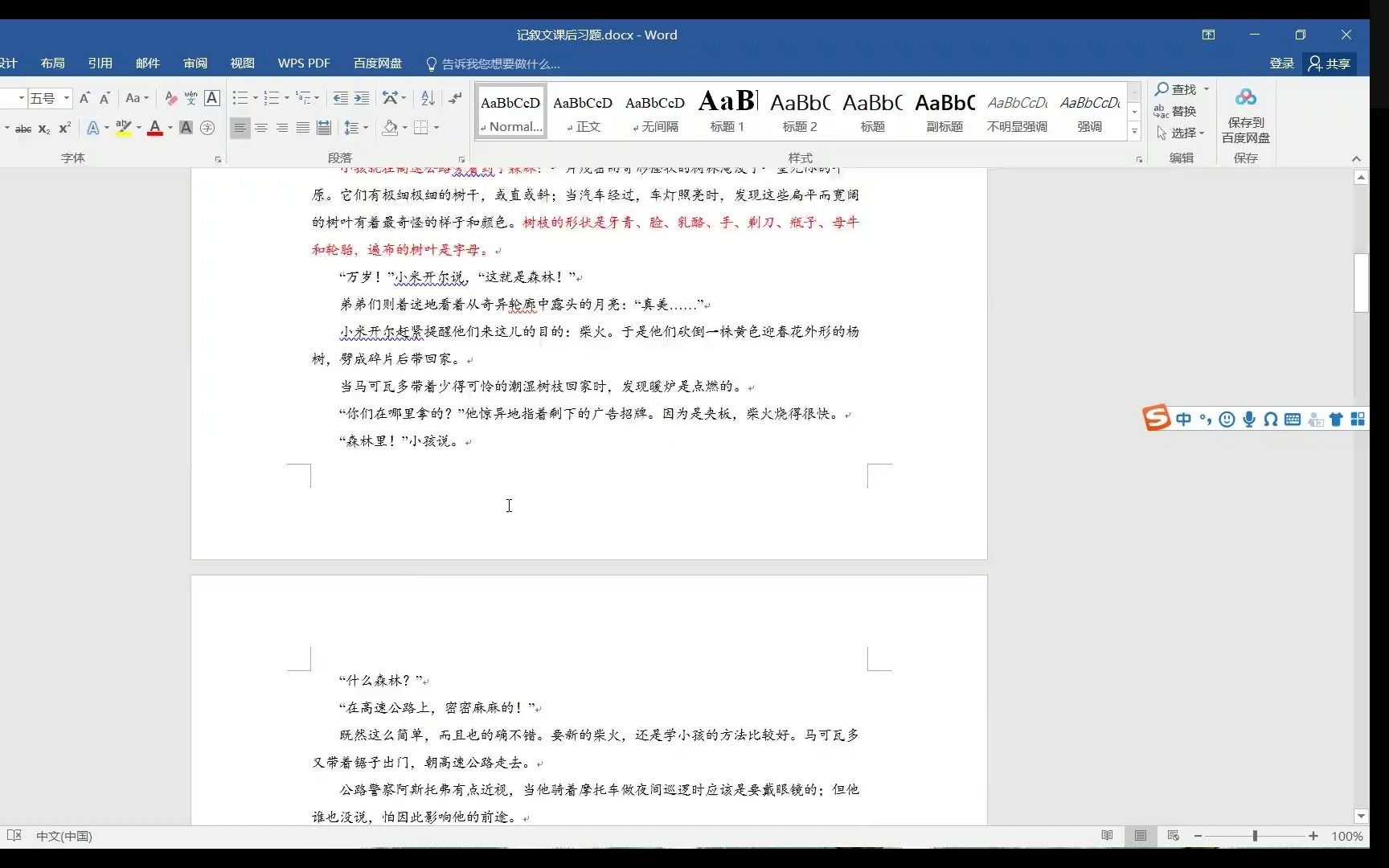Toggle subscript formatting
The image size is (1389, 868).
pyautogui.click(x=44, y=128)
